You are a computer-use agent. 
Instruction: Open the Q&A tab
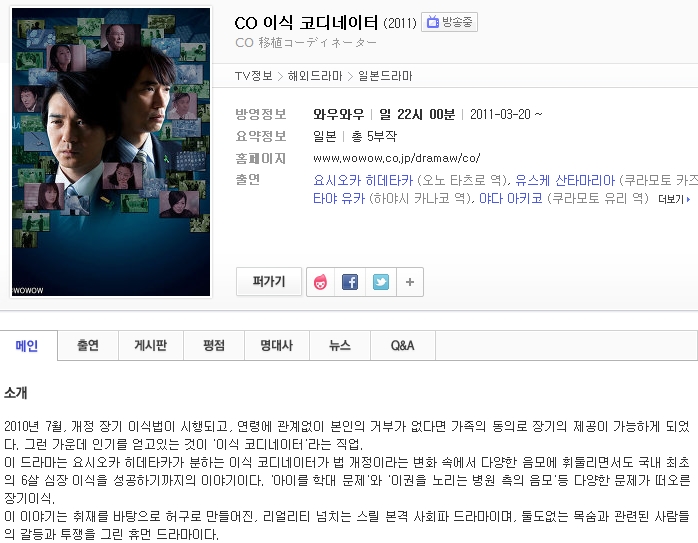(402, 345)
